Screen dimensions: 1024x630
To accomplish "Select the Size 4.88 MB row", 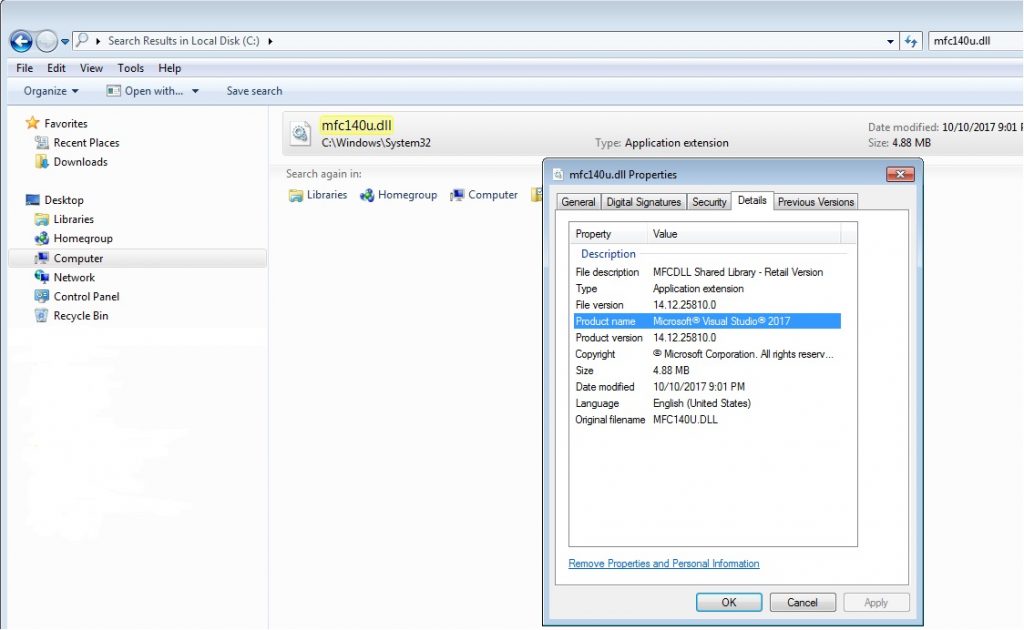I will coord(707,370).
